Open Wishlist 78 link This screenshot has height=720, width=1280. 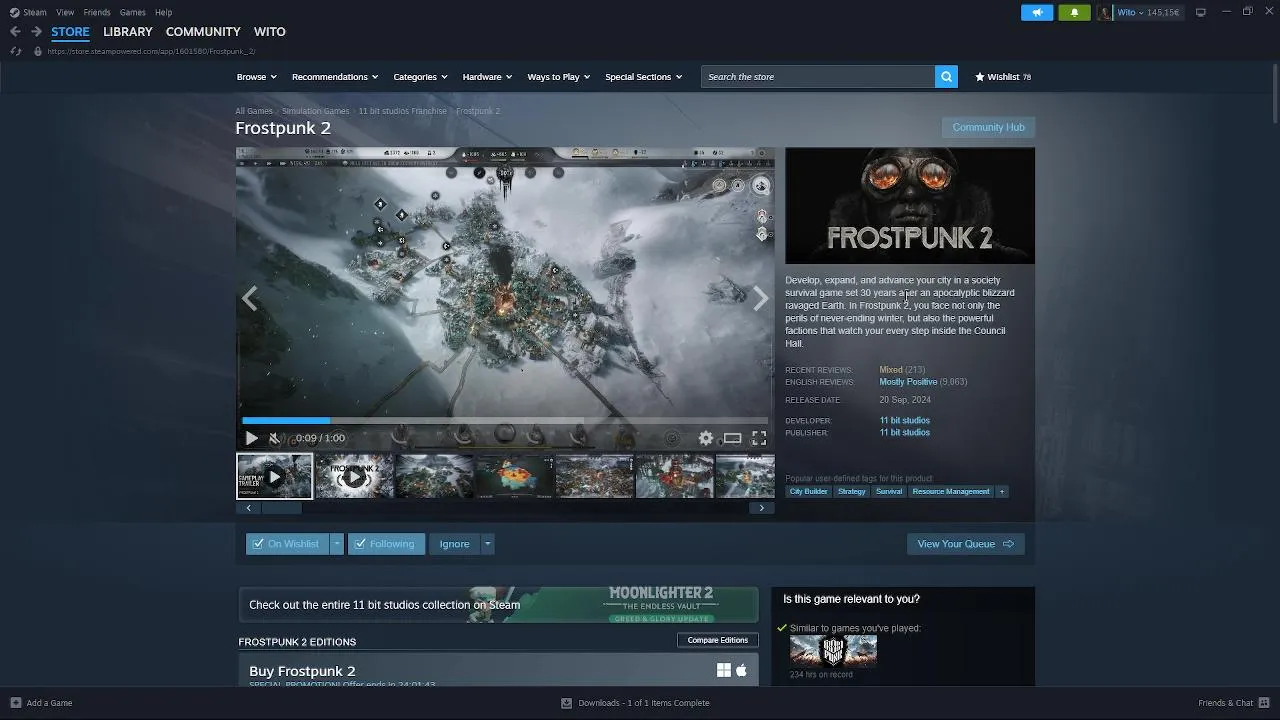pos(1002,77)
